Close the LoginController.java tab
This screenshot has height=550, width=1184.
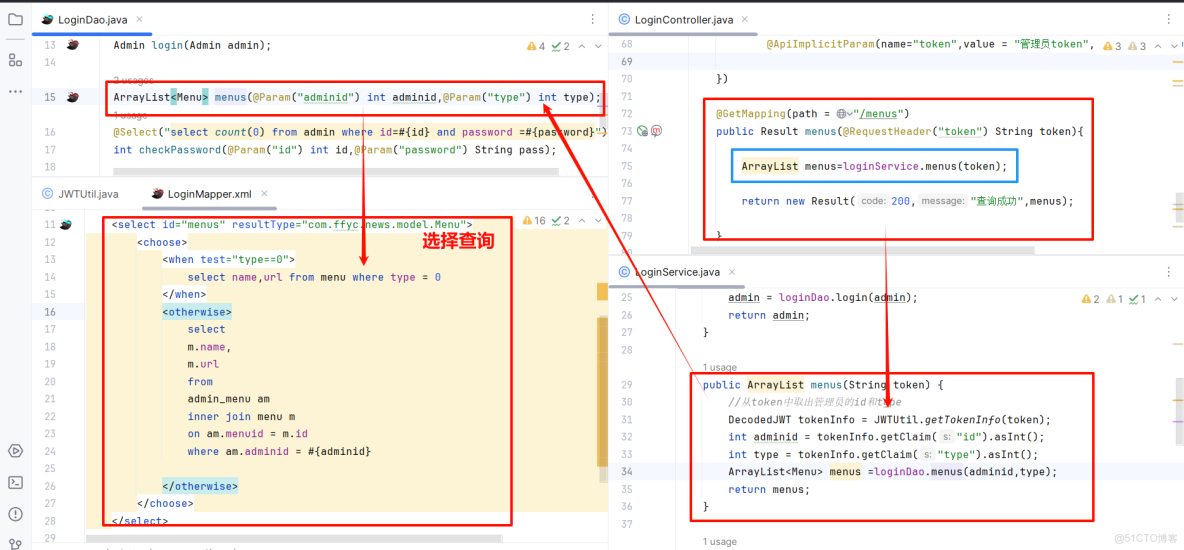(745, 20)
